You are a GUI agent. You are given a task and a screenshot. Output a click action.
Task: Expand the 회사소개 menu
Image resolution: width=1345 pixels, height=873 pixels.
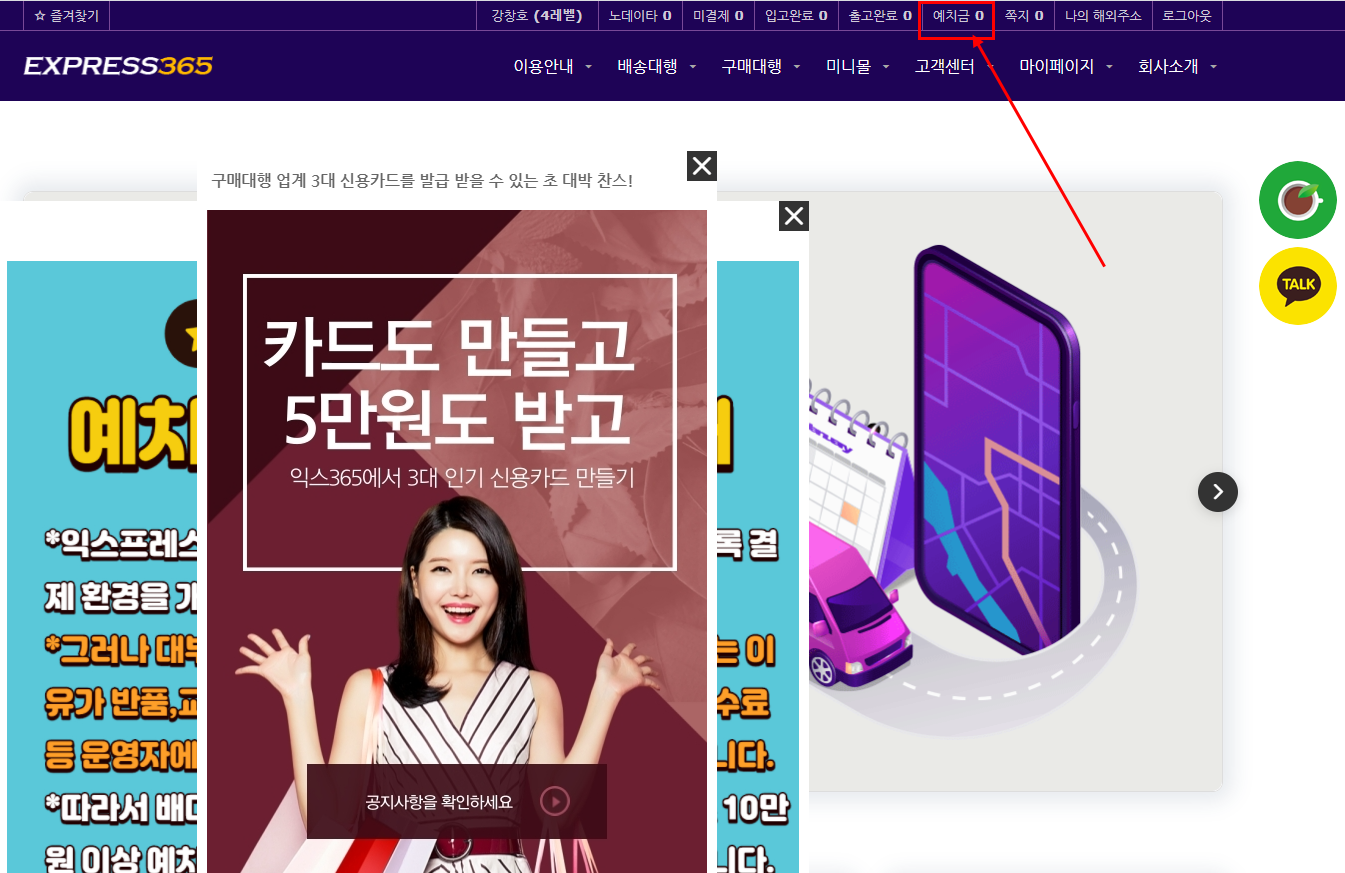point(1178,67)
